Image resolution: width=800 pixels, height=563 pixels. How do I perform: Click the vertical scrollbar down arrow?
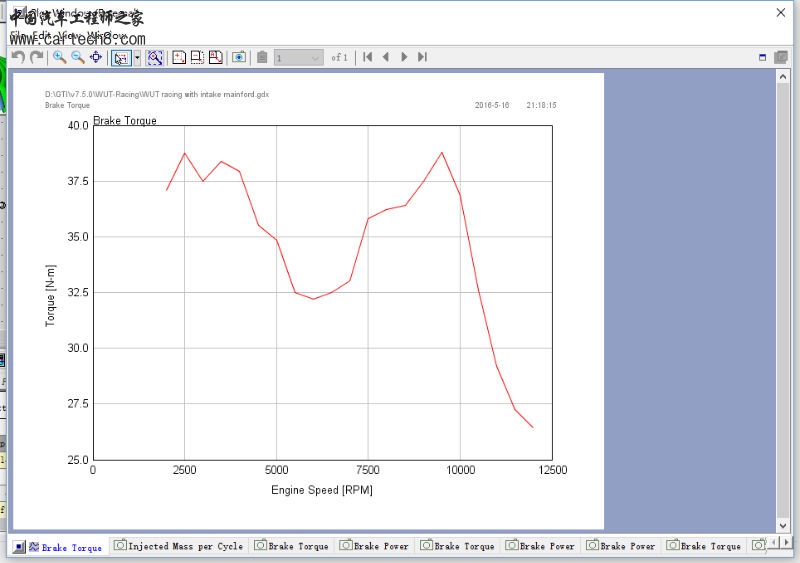tap(783, 525)
